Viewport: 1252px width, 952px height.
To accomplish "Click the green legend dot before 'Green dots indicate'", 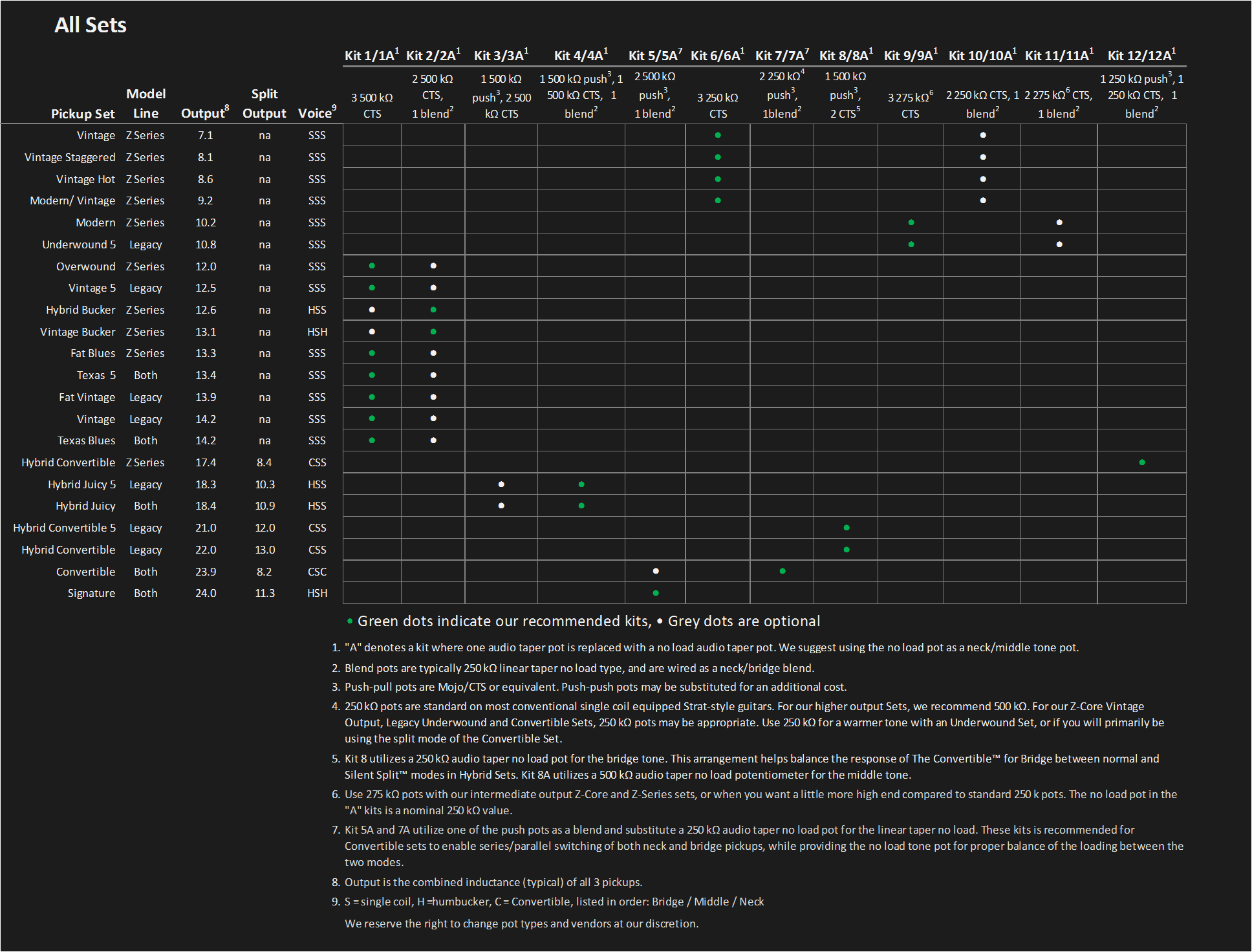I will [350, 621].
